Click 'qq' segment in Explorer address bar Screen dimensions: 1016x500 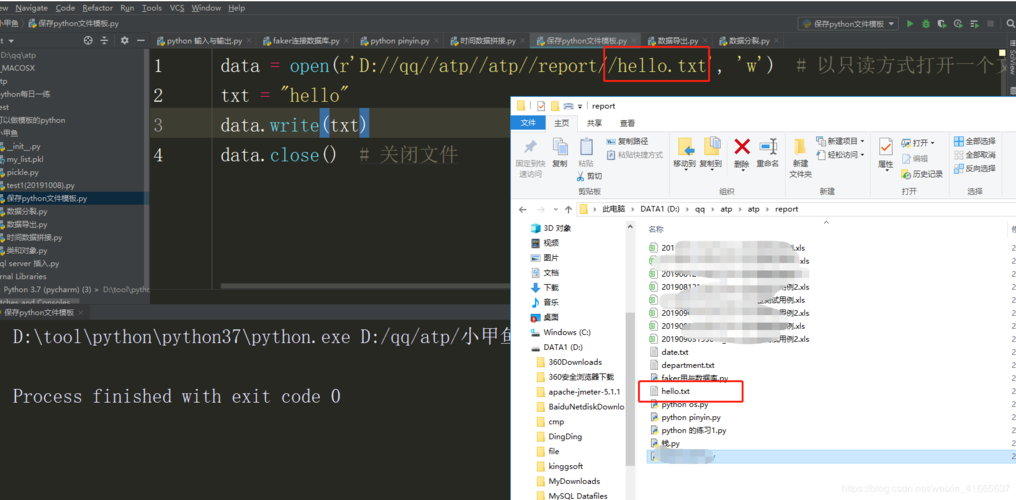[700, 209]
